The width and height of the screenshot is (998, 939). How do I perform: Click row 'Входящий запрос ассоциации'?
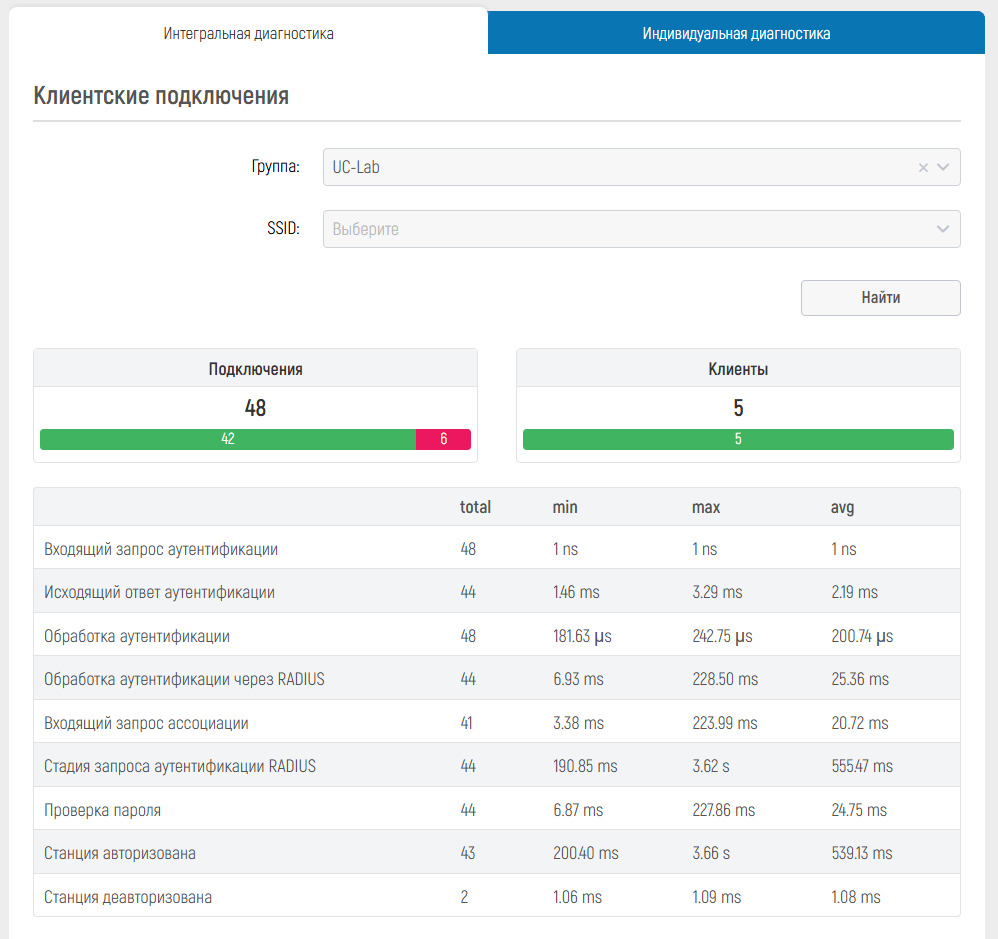497,722
